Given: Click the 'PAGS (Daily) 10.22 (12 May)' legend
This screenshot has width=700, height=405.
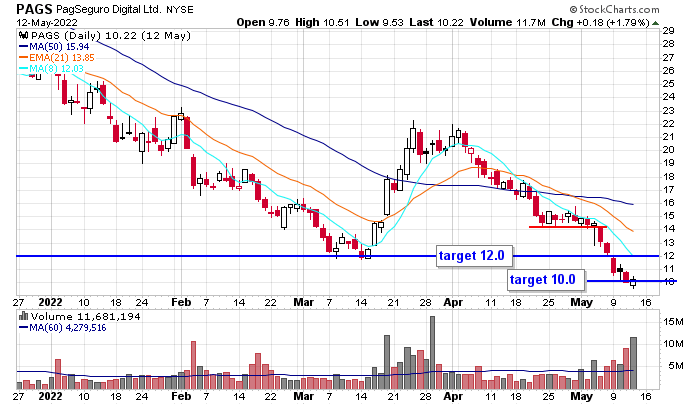Looking at the screenshot, I should click(x=110, y=35).
